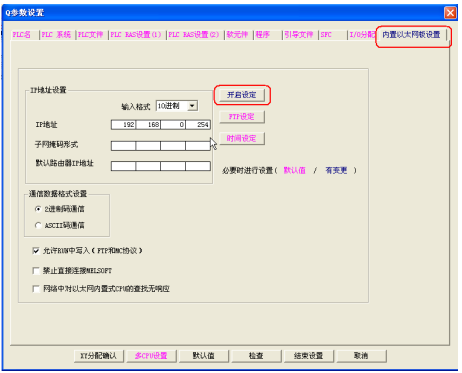This screenshot has width=462, height=373.
Task: Click the IP地址设置 group label
Action: [x=48, y=90]
